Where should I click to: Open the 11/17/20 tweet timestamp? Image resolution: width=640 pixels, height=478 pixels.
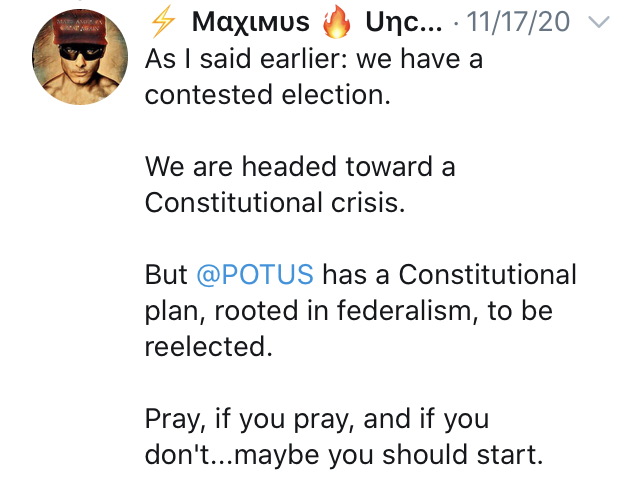[x=518, y=22]
